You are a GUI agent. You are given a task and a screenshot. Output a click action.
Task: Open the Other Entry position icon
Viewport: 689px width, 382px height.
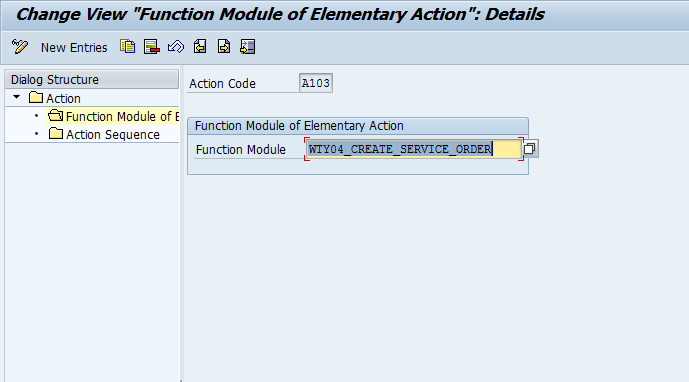click(x=248, y=47)
